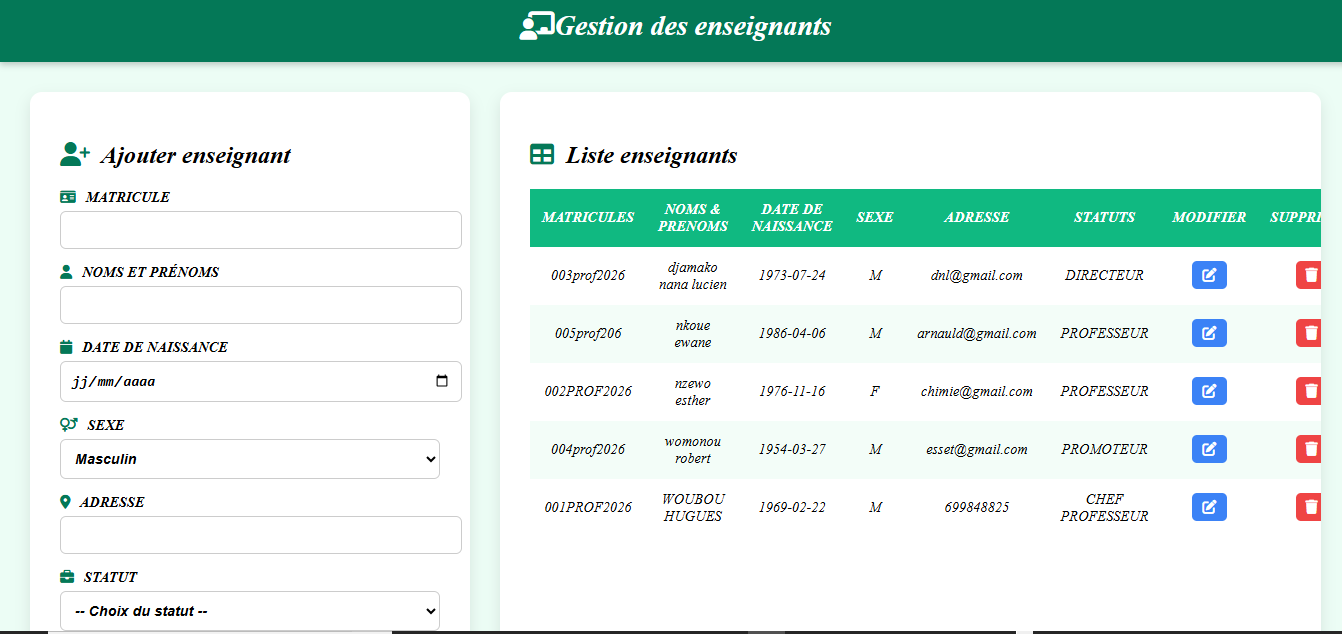Click the Matricule input field
Screen dimensions: 1342x634
(261, 230)
